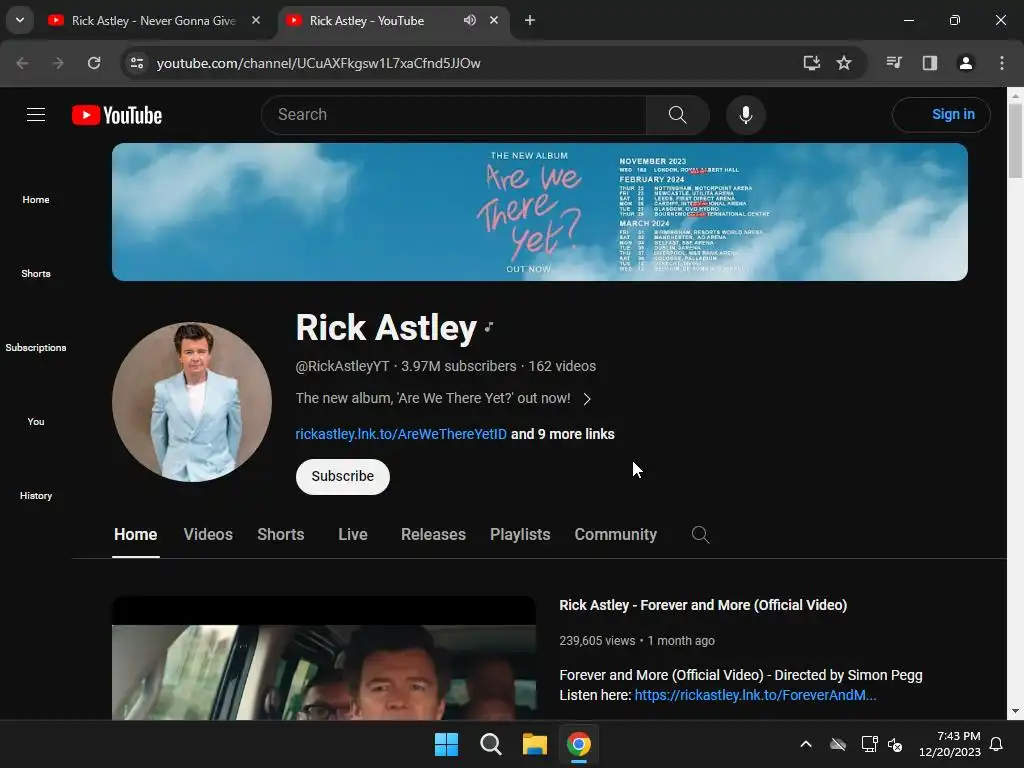The width and height of the screenshot is (1024, 768).
Task: Click the '239,605 views' text
Action: click(x=597, y=641)
